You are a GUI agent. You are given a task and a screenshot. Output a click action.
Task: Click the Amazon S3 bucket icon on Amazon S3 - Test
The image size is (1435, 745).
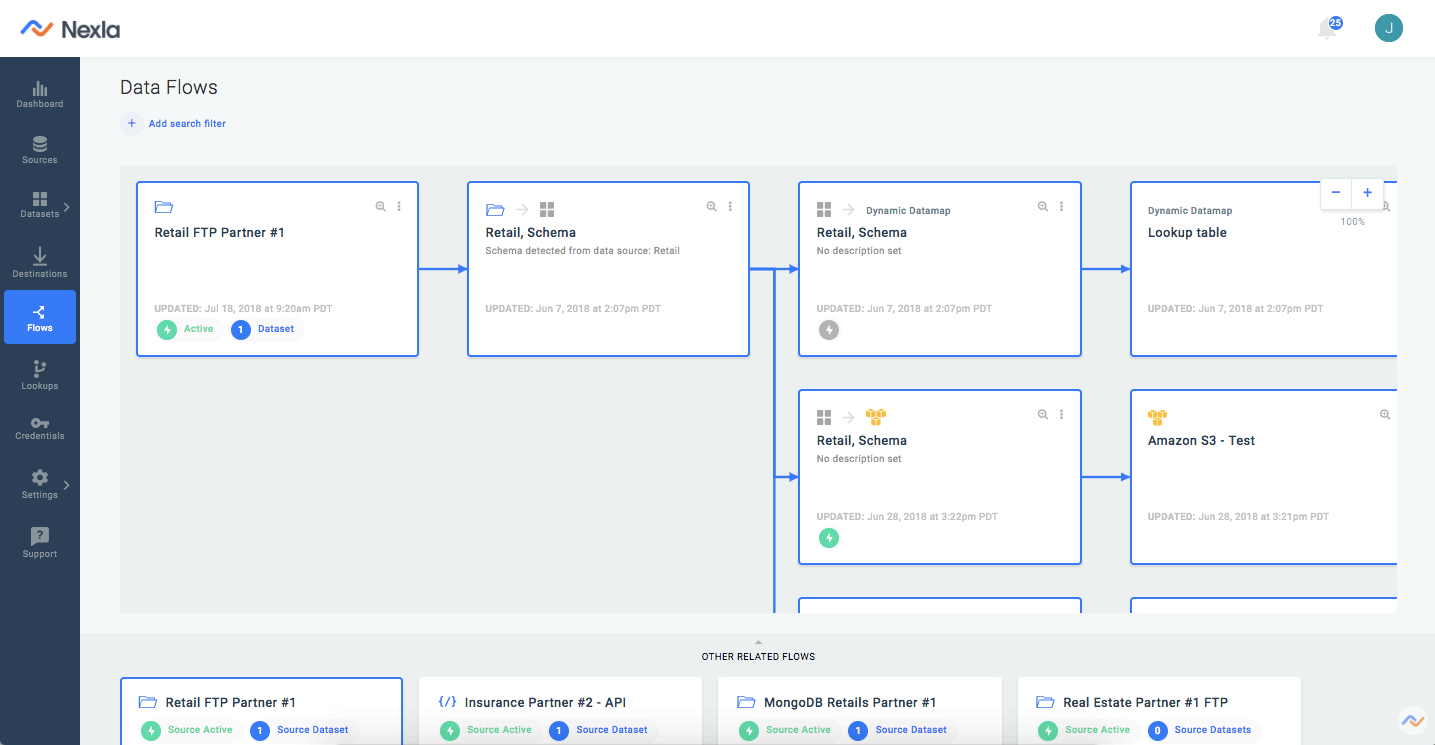(1157, 416)
